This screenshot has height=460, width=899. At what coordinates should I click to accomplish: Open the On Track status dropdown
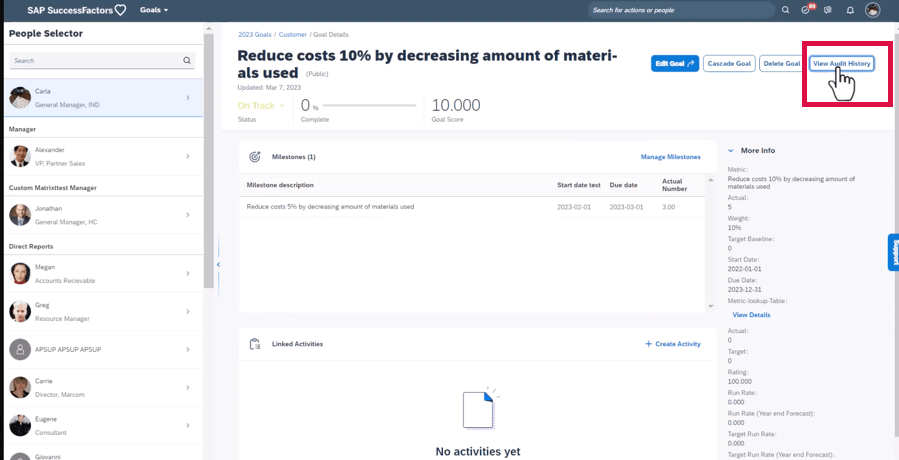click(x=262, y=105)
